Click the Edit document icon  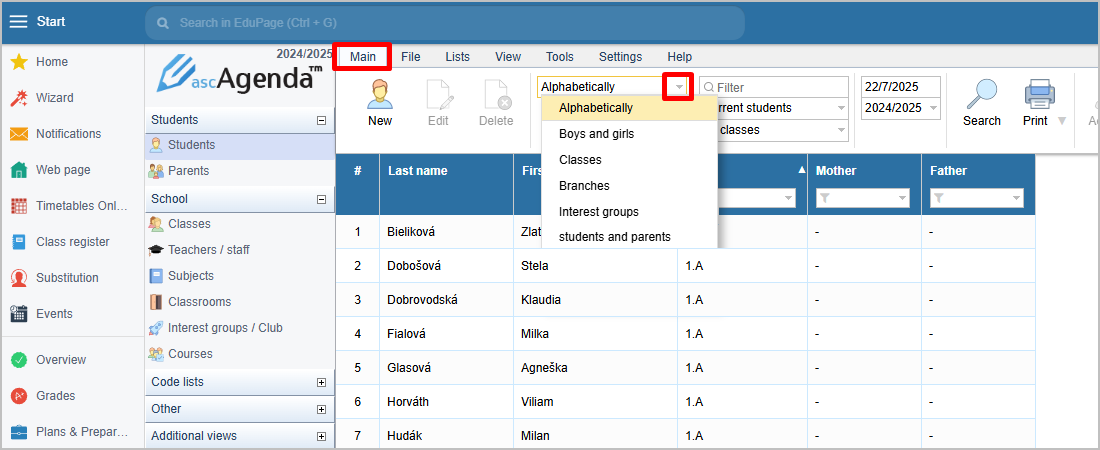(439, 94)
